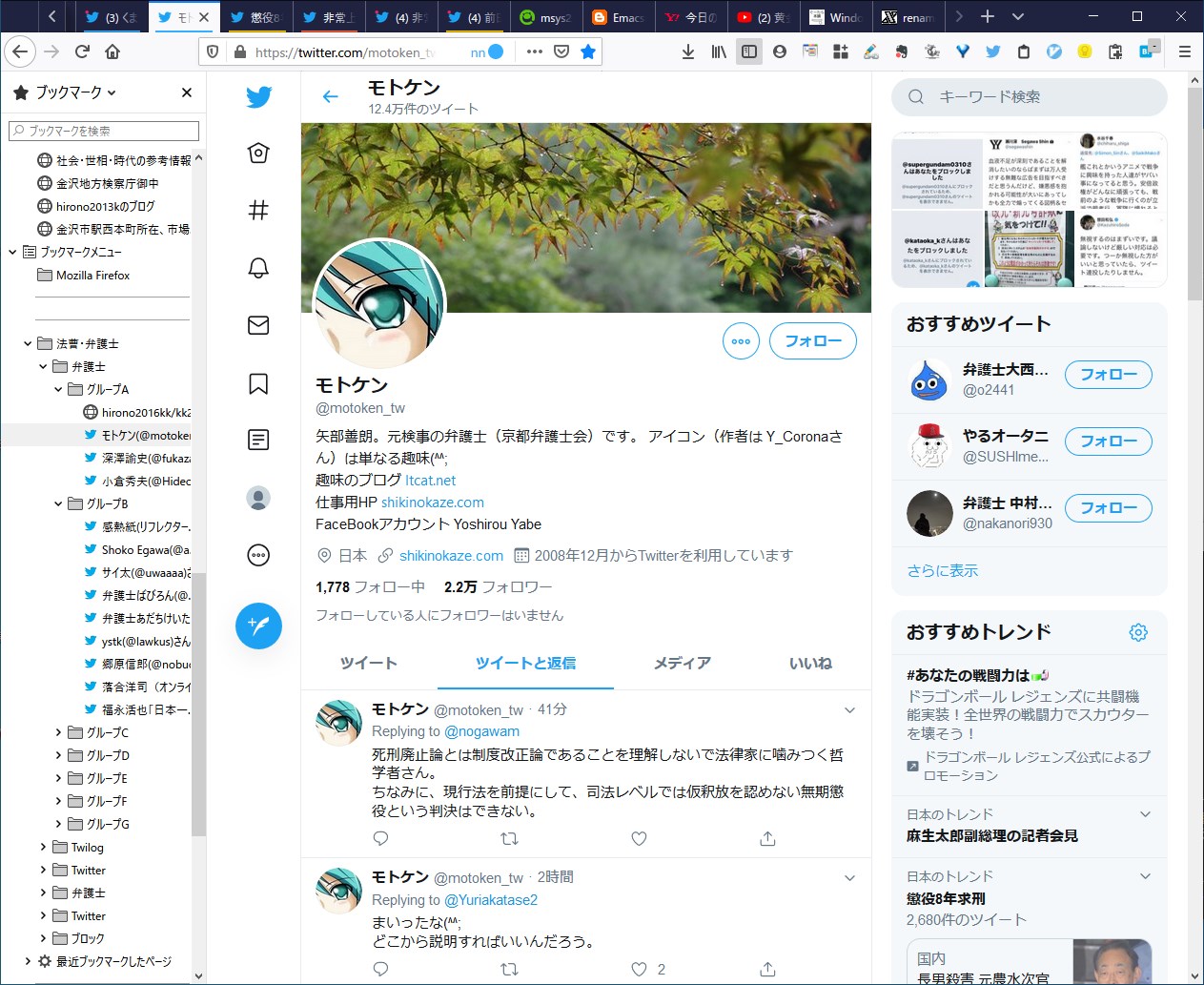The width and height of the screenshot is (1204, 985).
Task: Go back using profile header arrow
Action: (x=331, y=96)
